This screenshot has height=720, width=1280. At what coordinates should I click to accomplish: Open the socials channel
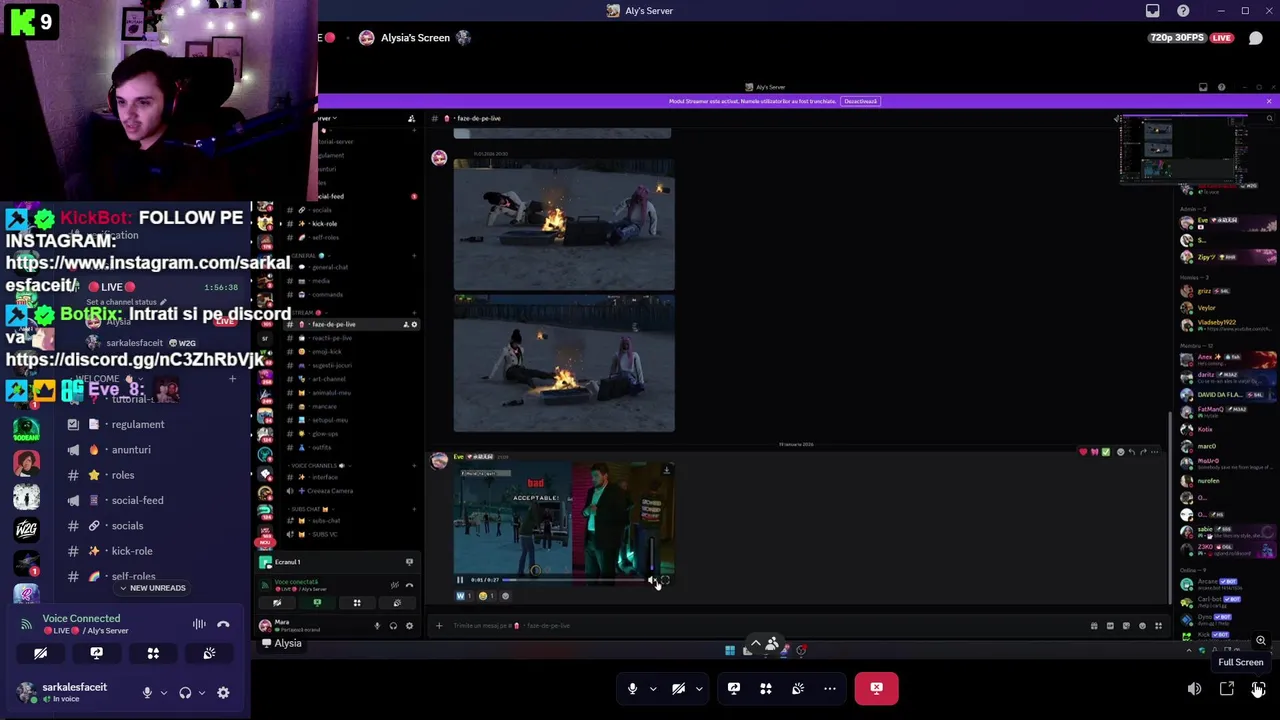point(150,526)
